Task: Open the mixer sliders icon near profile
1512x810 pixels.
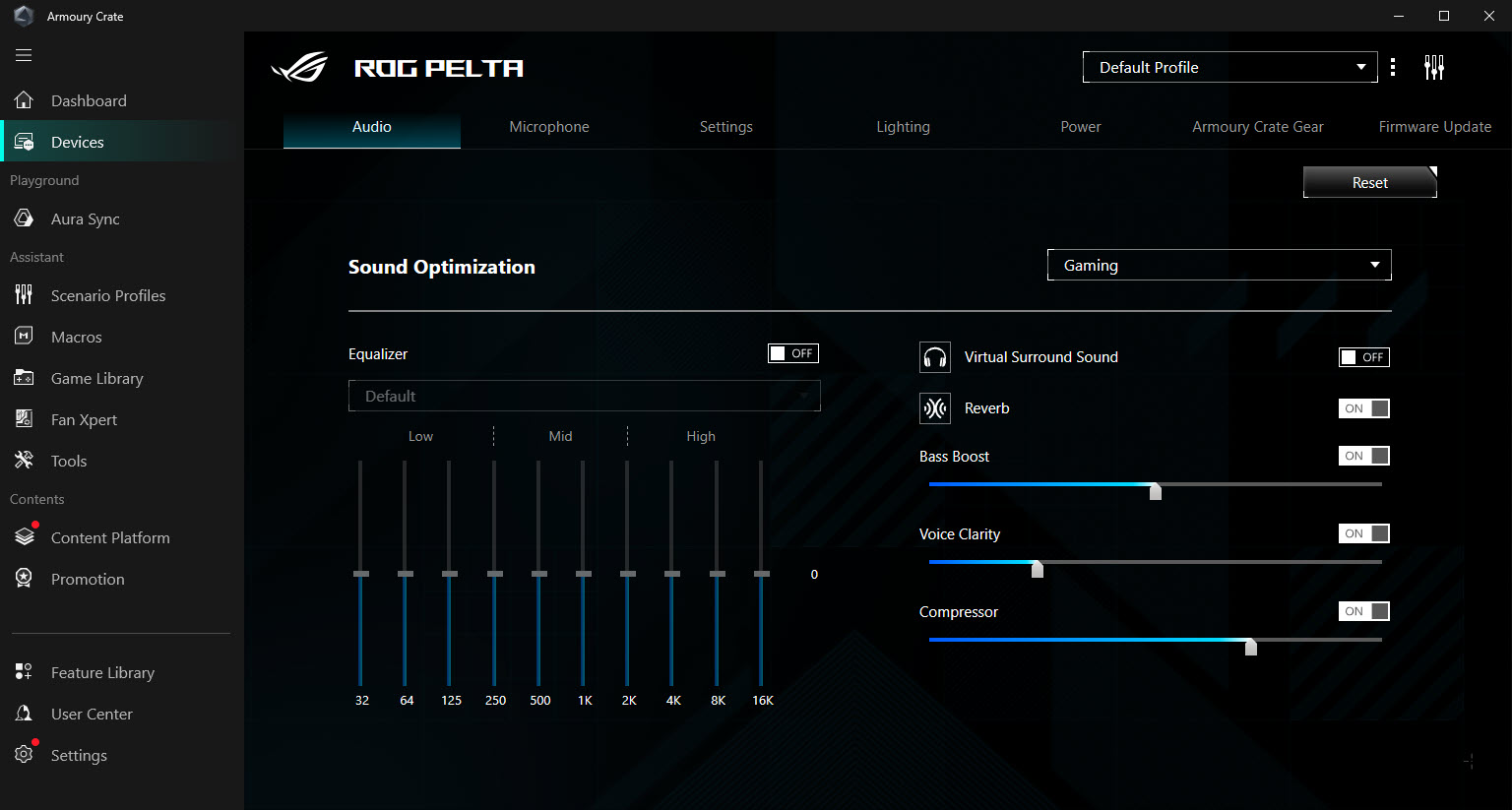Action: tap(1434, 67)
